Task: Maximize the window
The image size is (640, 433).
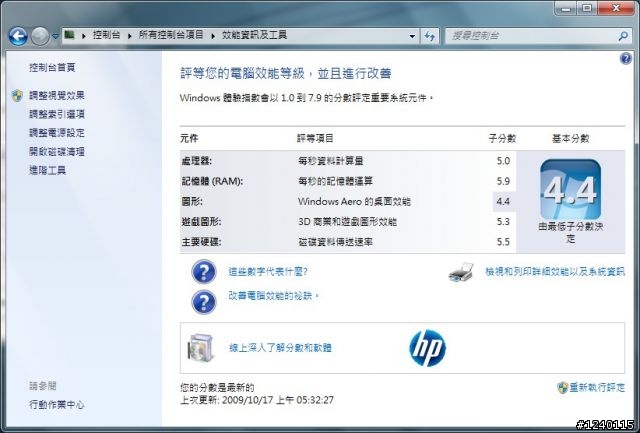Action: pos(587,8)
